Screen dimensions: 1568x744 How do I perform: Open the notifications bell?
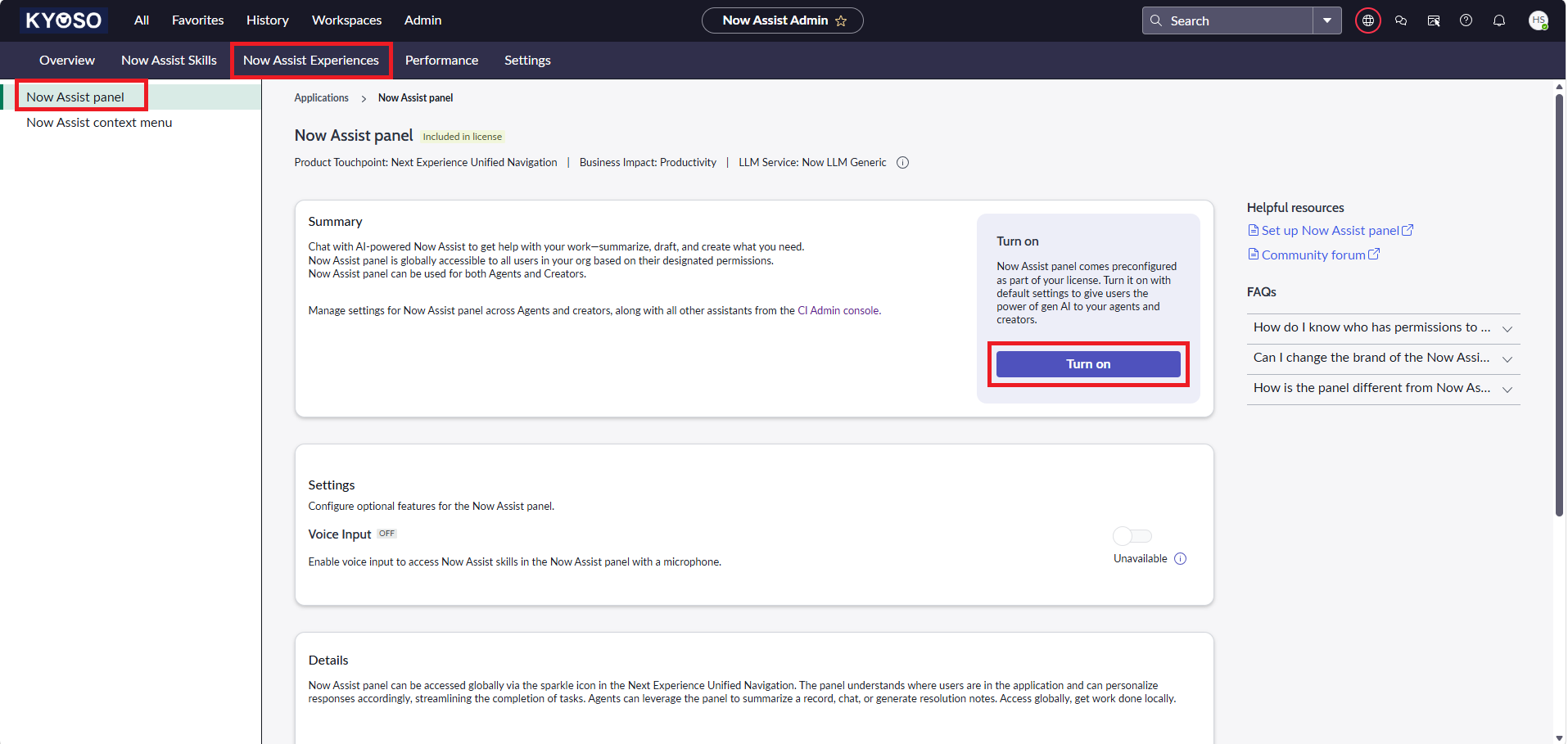[x=1499, y=20]
